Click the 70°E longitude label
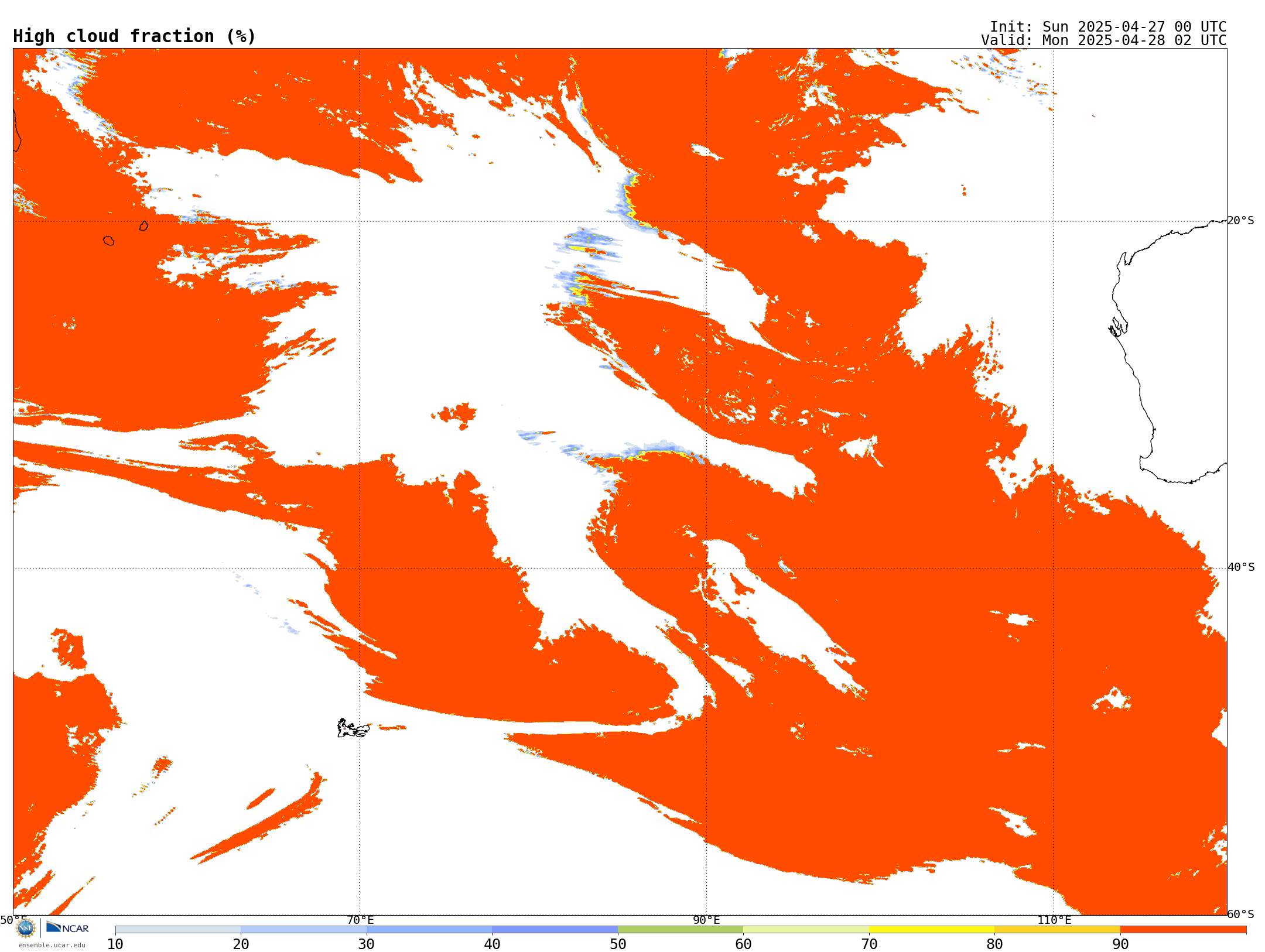The height and width of the screenshot is (952, 1265). pyautogui.click(x=360, y=920)
